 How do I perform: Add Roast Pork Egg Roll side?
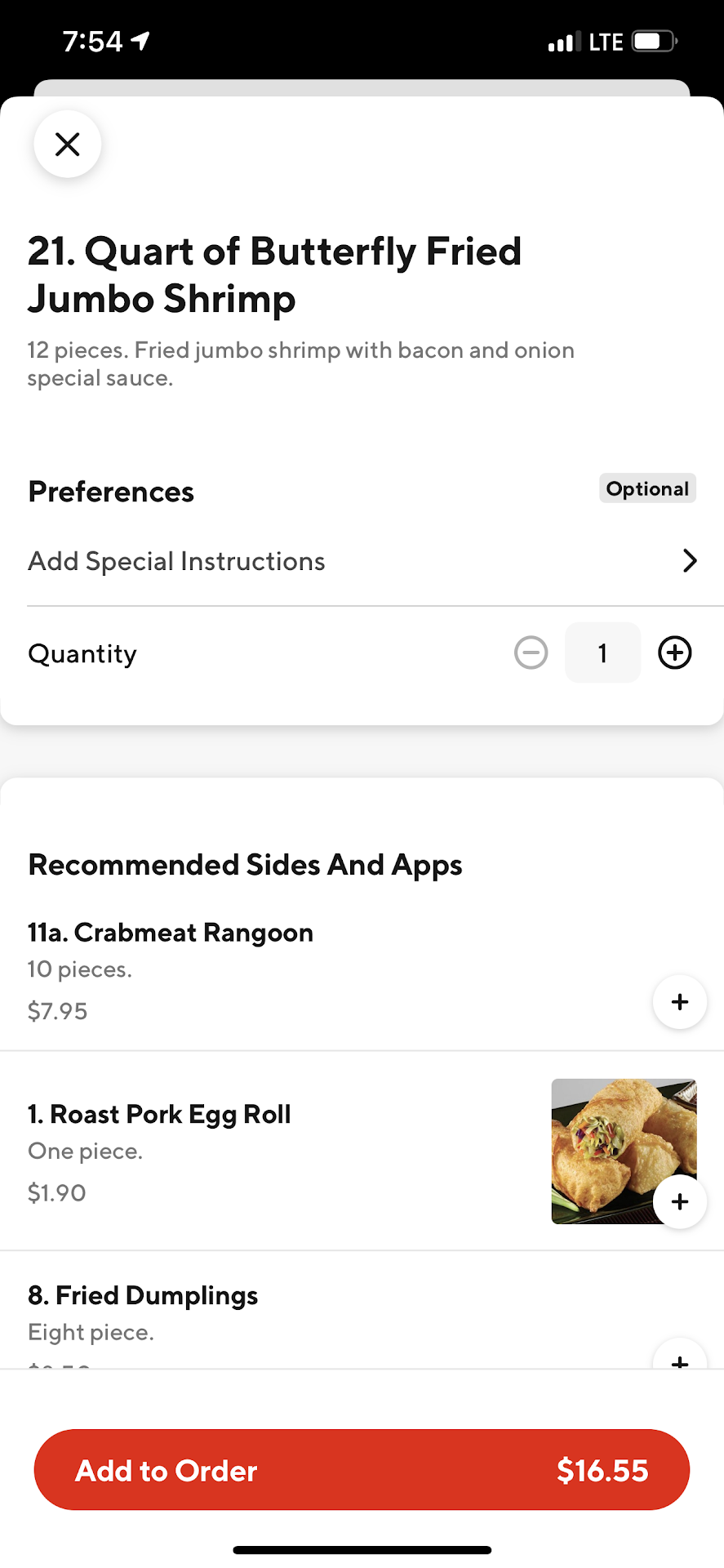click(679, 1201)
